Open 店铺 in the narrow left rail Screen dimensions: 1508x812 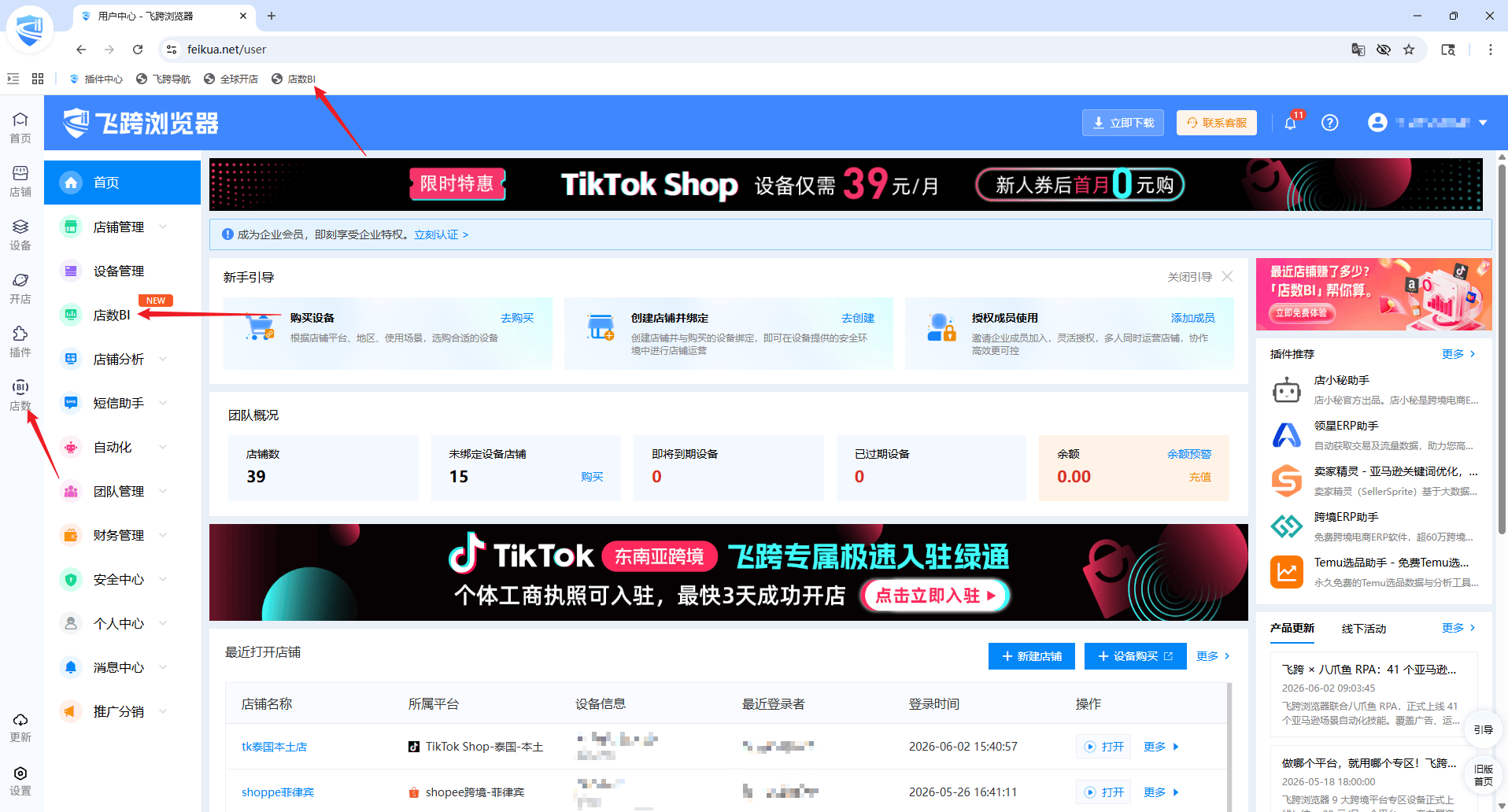click(x=20, y=181)
